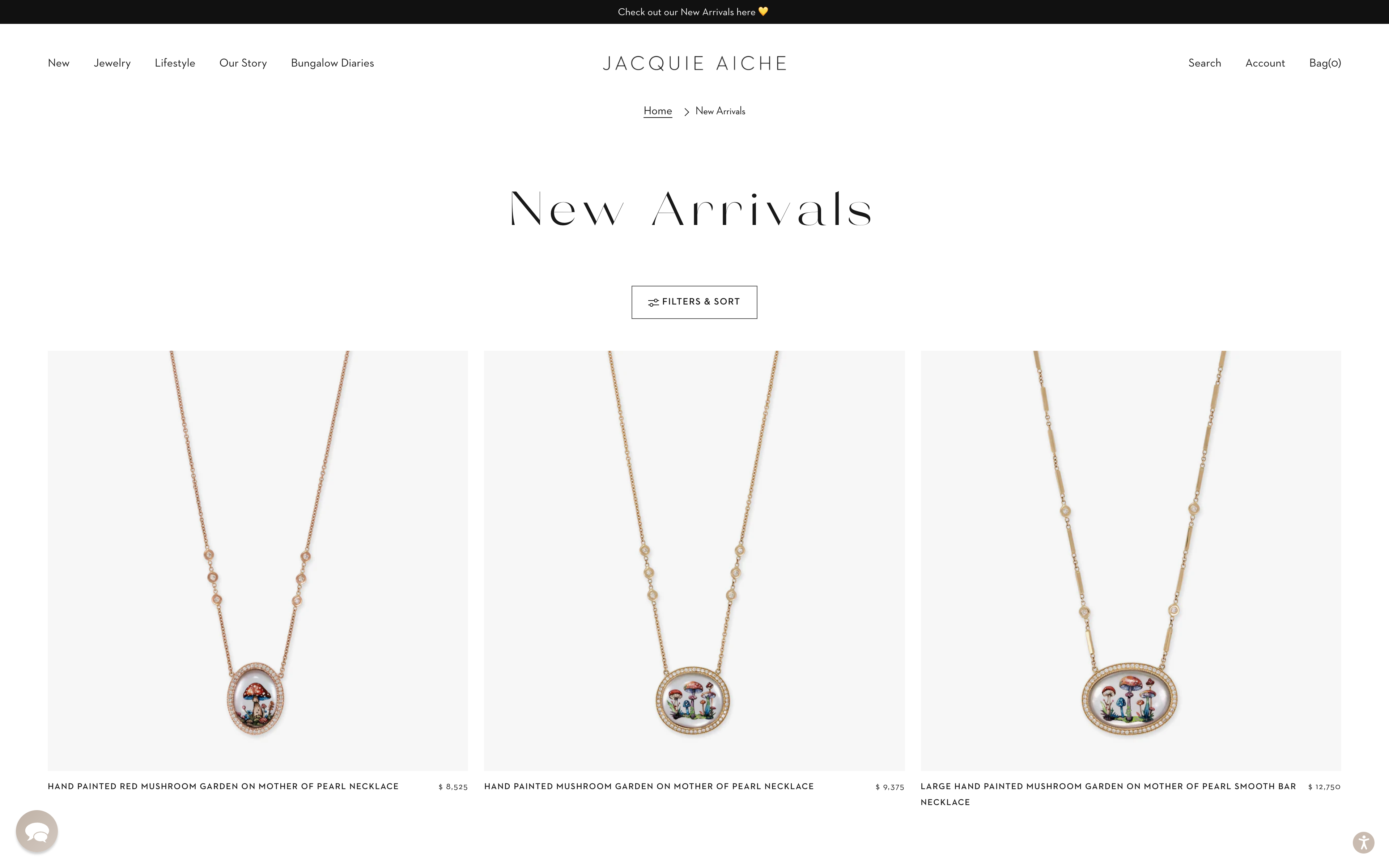Open Bungalow Diaries page
Image resolution: width=1389 pixels, height=868 pixels.
332,63
